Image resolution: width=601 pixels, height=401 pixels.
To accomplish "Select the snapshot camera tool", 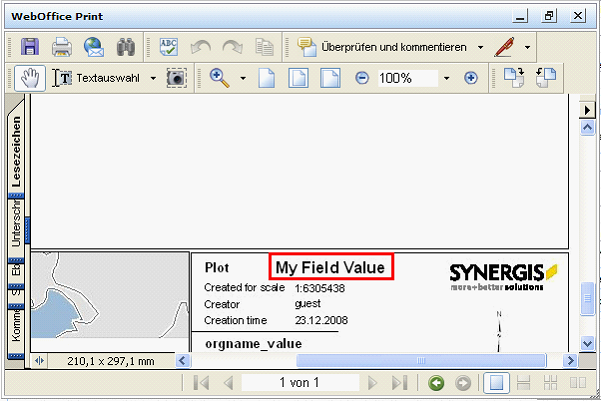I will pyautogui.click(x=176, y=78).
